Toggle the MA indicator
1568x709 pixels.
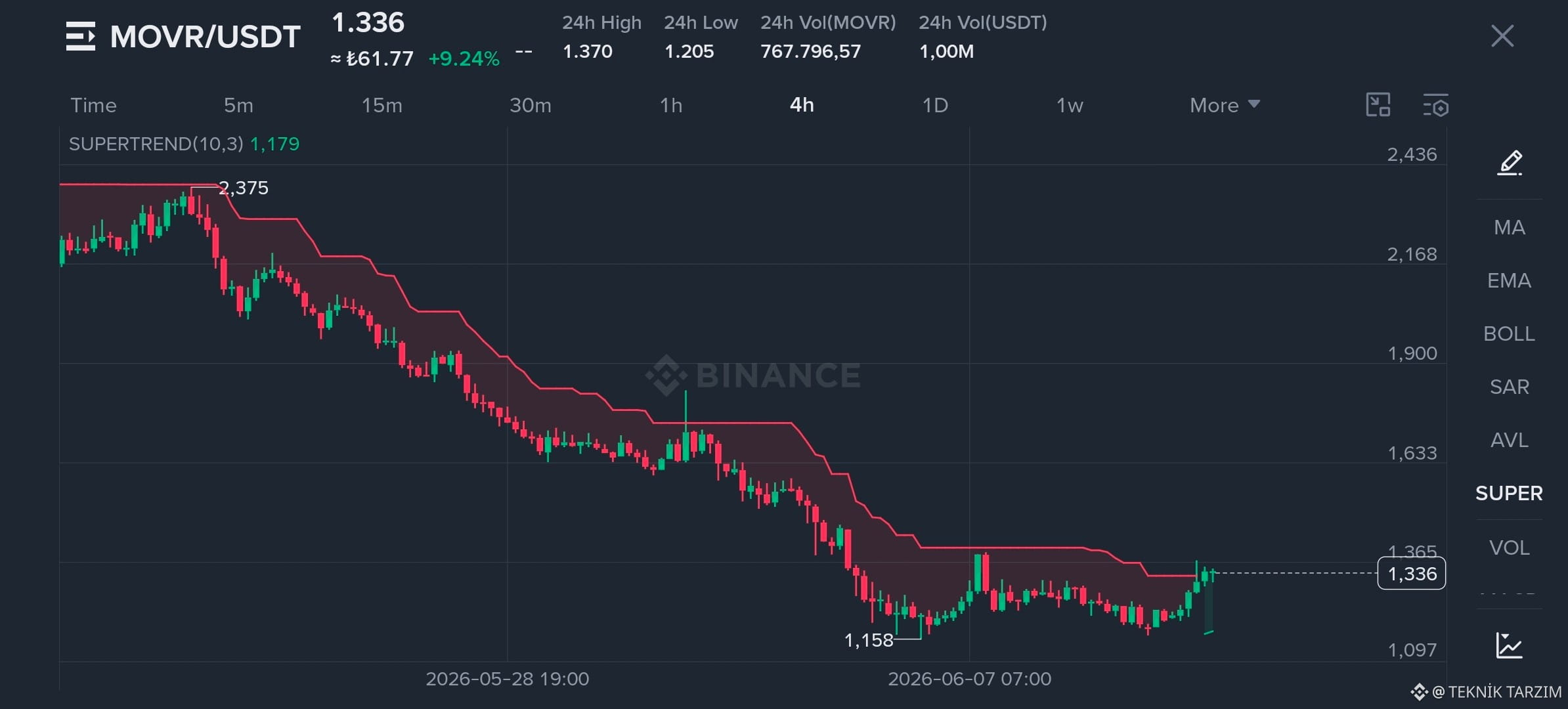[1510, 228]
